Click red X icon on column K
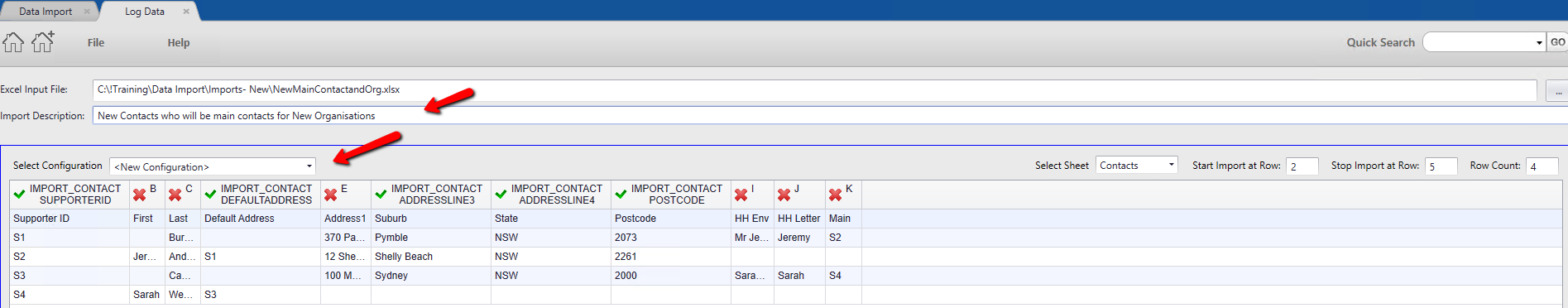 pos(835,195)
